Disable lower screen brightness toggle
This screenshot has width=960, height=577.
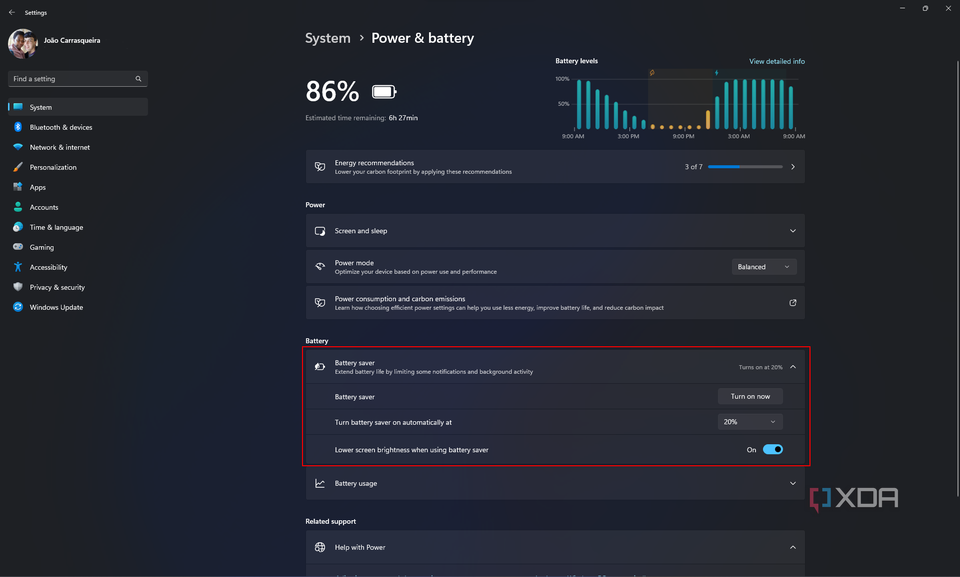point(773,450)
